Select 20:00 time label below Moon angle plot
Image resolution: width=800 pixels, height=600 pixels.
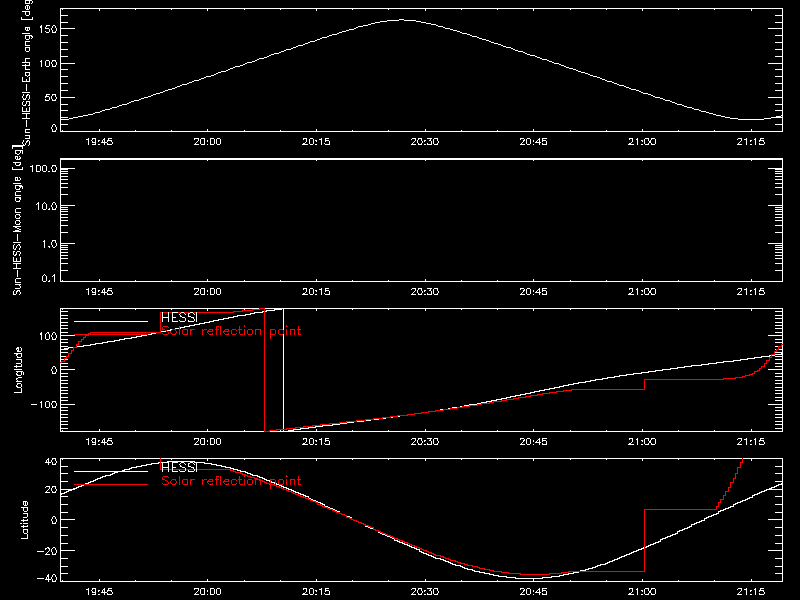pos(208,291)
